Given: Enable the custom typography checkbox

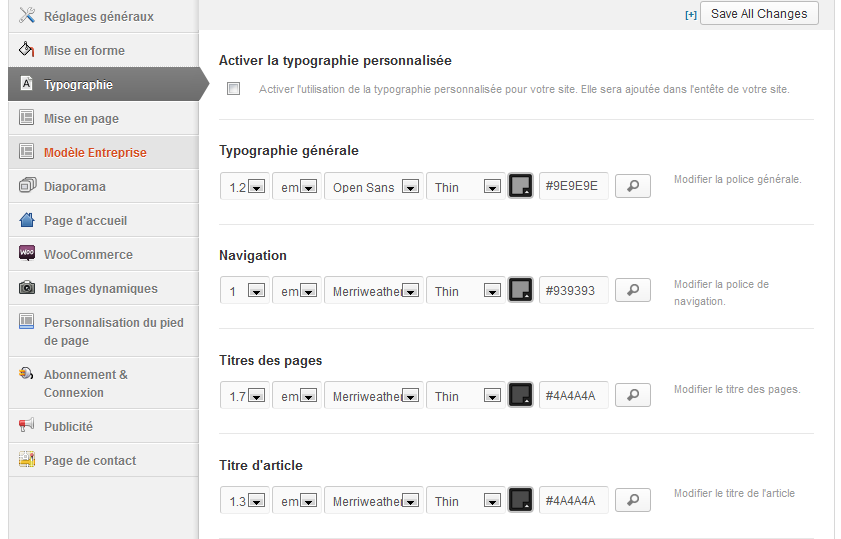Looking at the screenshot, I should 234,89.
